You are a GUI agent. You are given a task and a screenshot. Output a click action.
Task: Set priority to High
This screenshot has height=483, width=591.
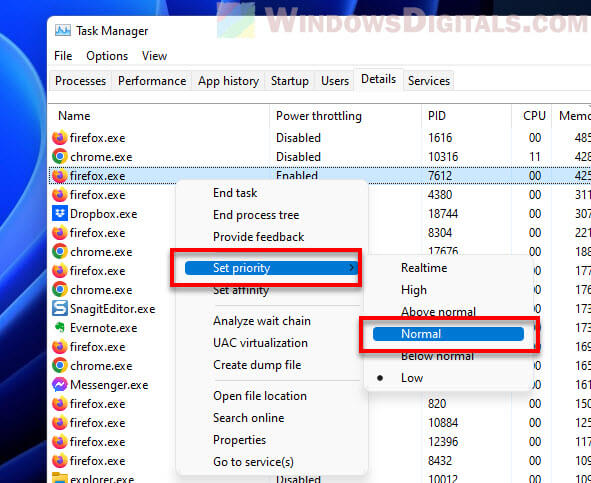click(x=414, y=290)
